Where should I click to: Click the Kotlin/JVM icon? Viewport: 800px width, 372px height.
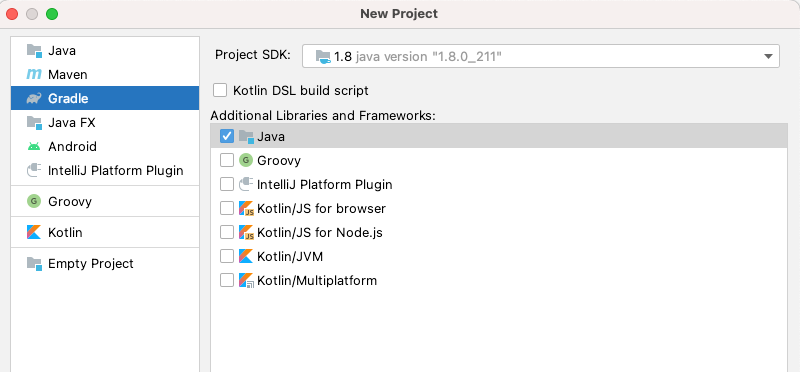246,256
